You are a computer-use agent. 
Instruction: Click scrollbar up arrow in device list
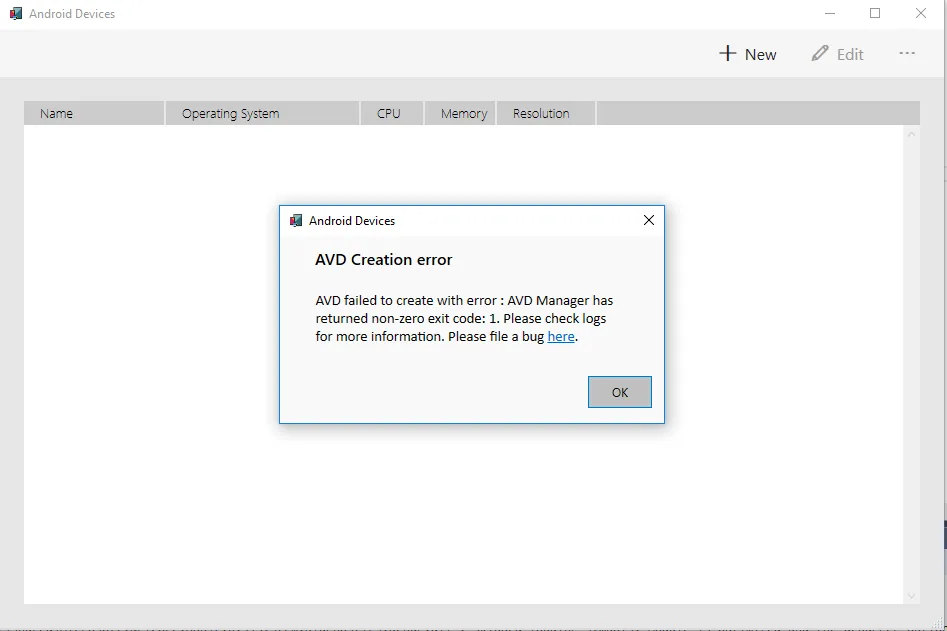(x=911, y=135)
